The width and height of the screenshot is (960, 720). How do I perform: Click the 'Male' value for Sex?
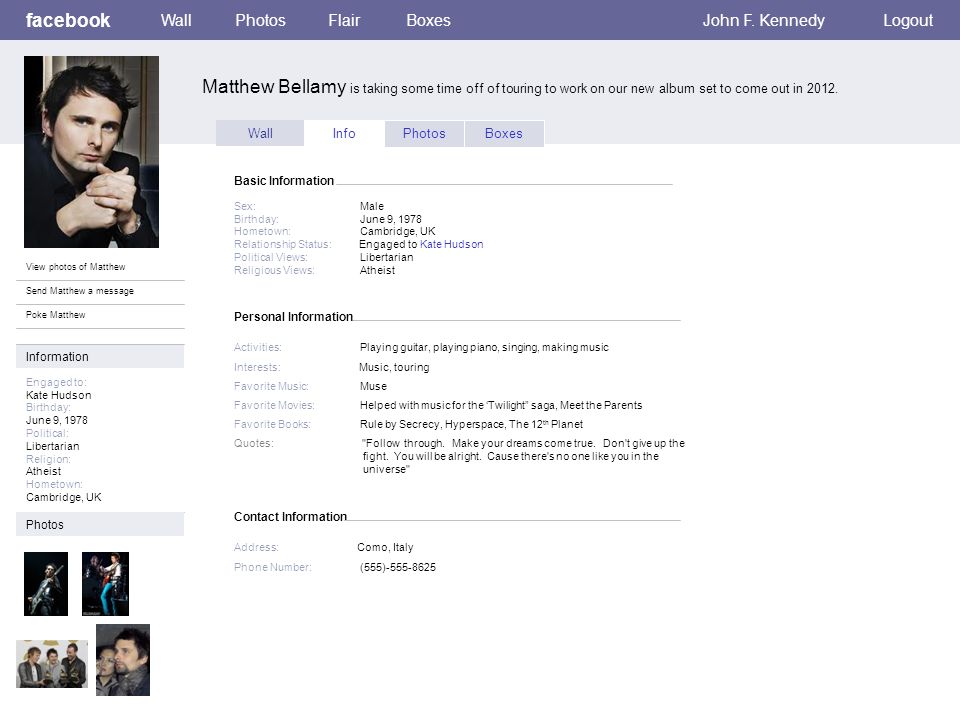(x=372, y=206)
